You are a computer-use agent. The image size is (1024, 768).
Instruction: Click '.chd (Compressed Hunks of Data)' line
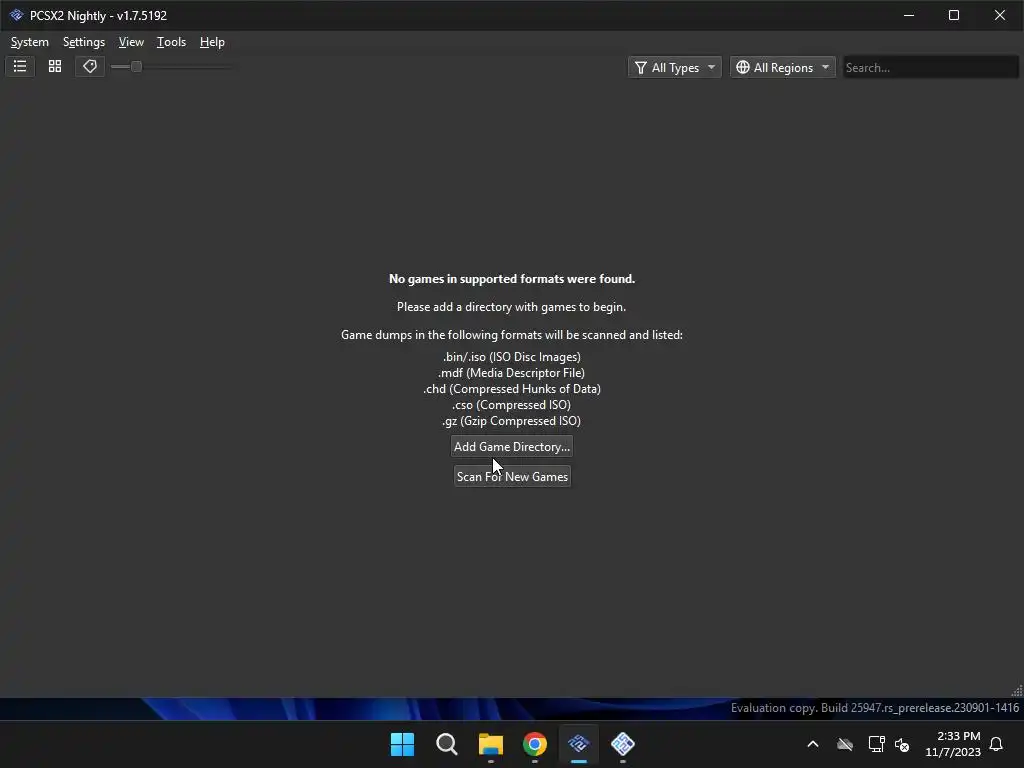(x=512, y=389)
